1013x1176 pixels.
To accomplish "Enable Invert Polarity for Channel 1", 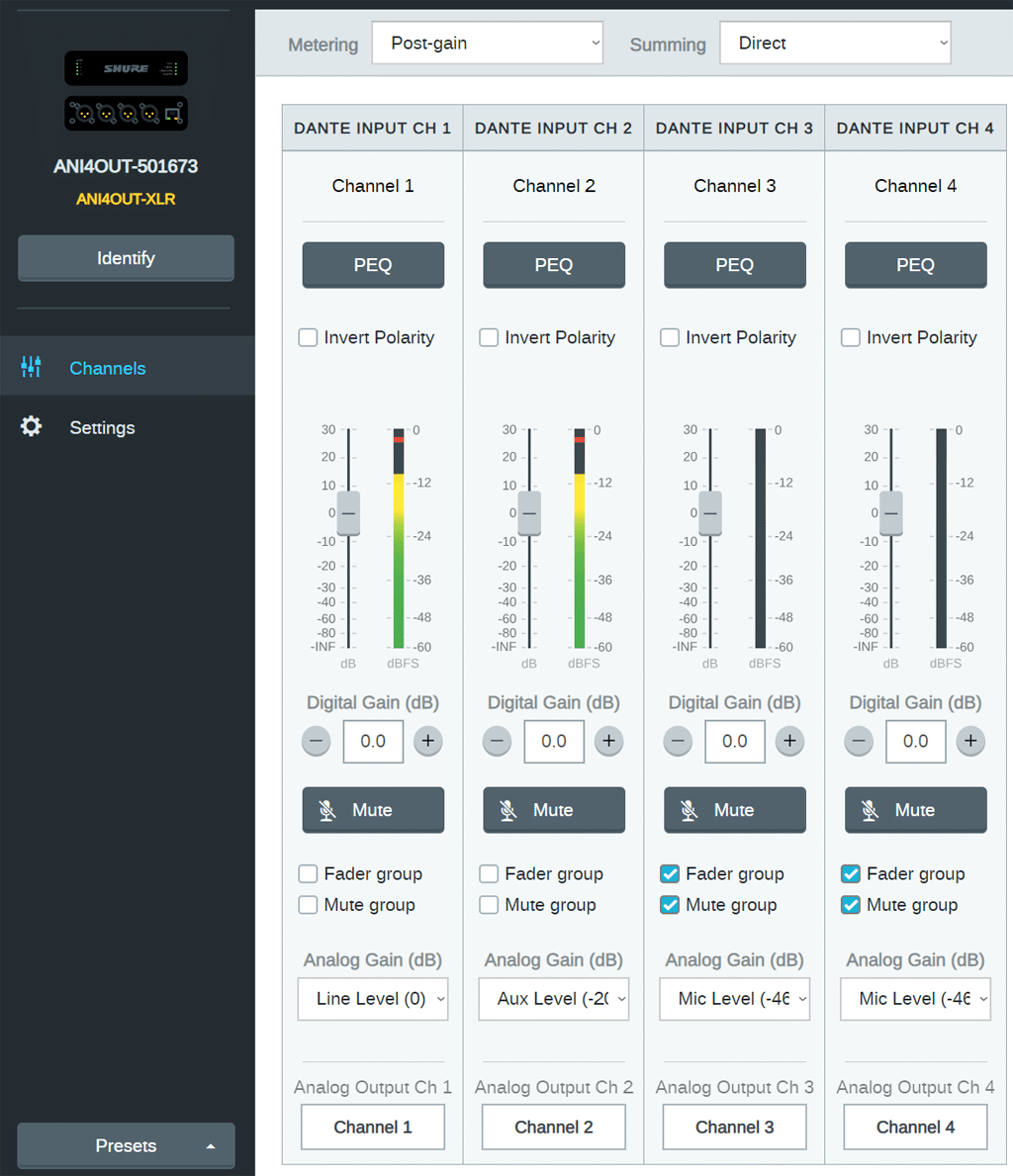I will (309, 338).
